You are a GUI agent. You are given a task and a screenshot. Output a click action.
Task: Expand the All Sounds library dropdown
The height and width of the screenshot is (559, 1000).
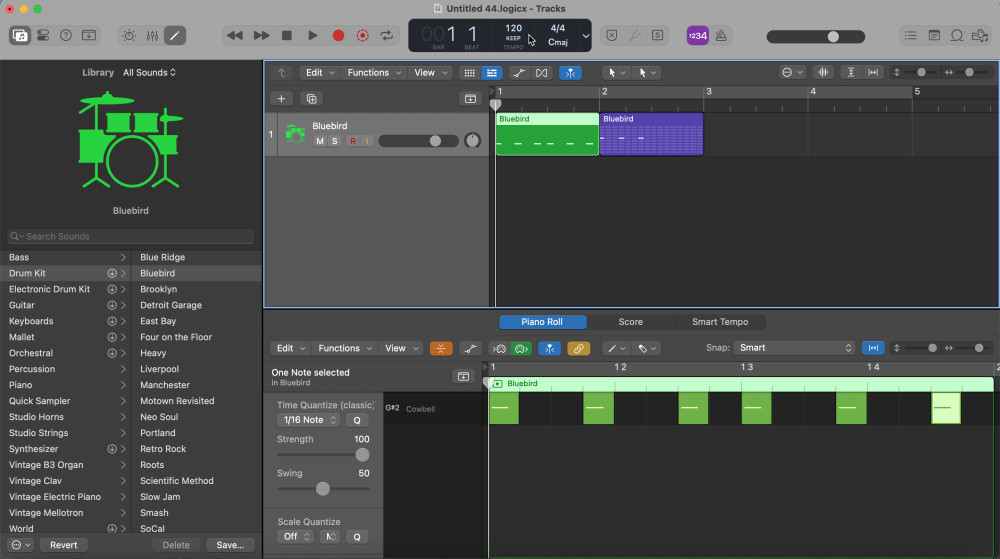[150, 72]
